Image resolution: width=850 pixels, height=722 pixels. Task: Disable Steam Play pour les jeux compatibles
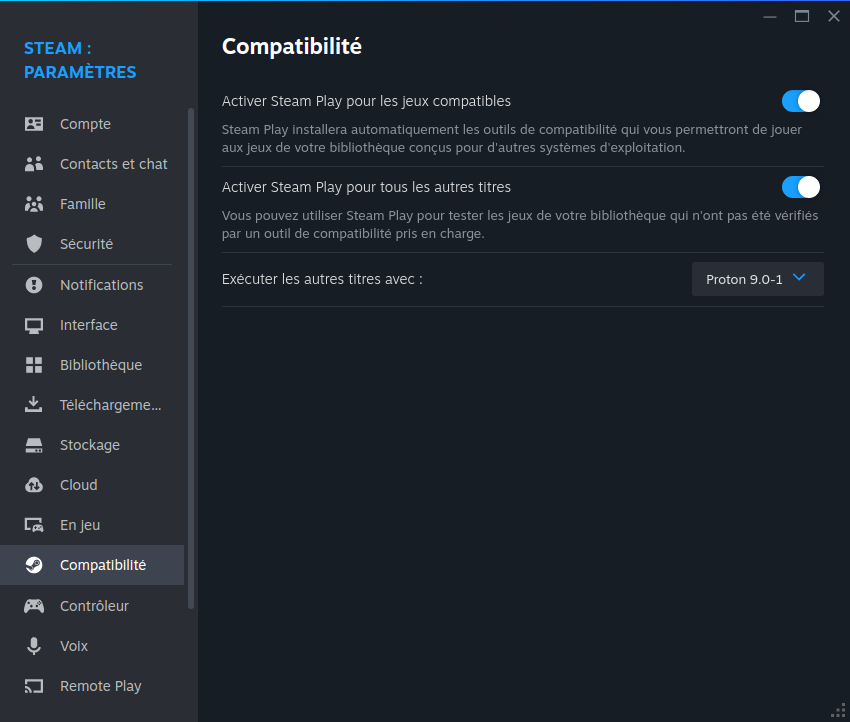point(801,101)
